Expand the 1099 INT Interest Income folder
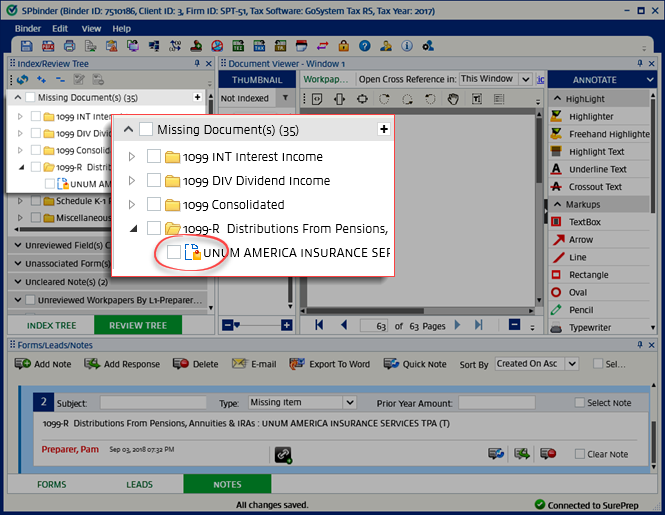Image resolution: width=665 pixels, height=515 pixels. pyautogui.click(x=132, y=157)
